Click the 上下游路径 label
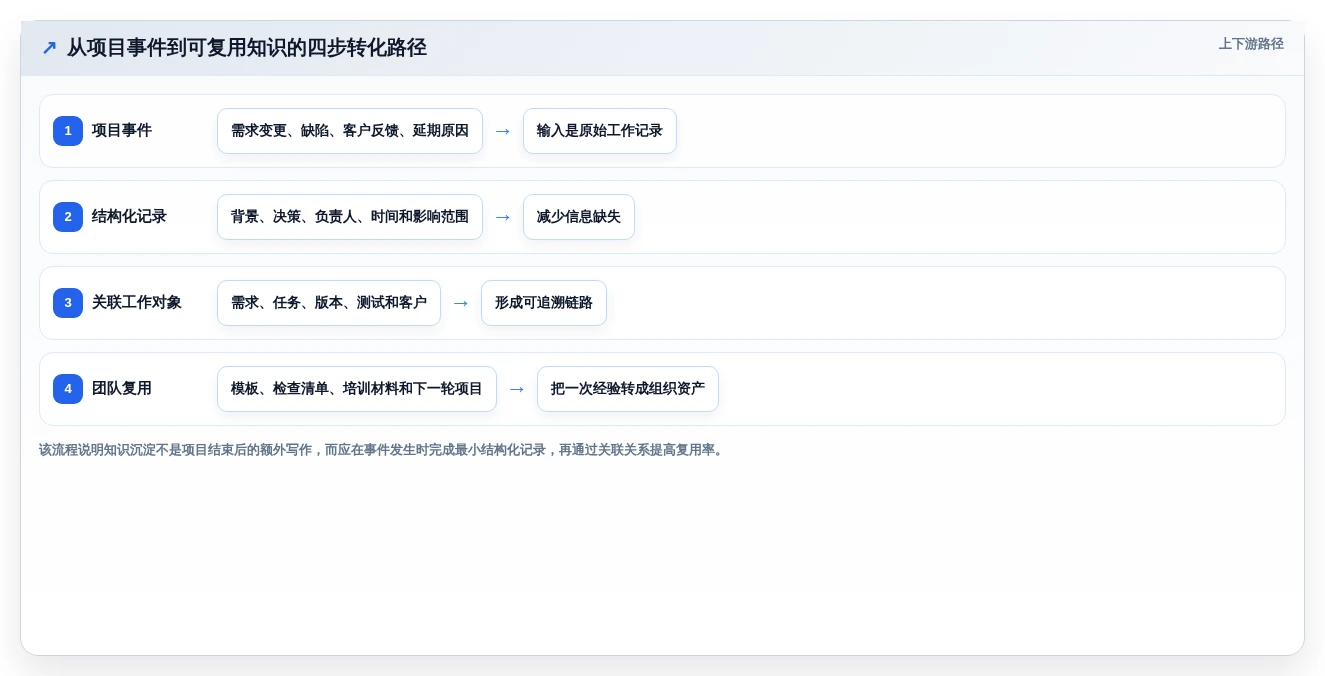The width and height of the screenshot is (1325, 676). (x=1251, y=44)
